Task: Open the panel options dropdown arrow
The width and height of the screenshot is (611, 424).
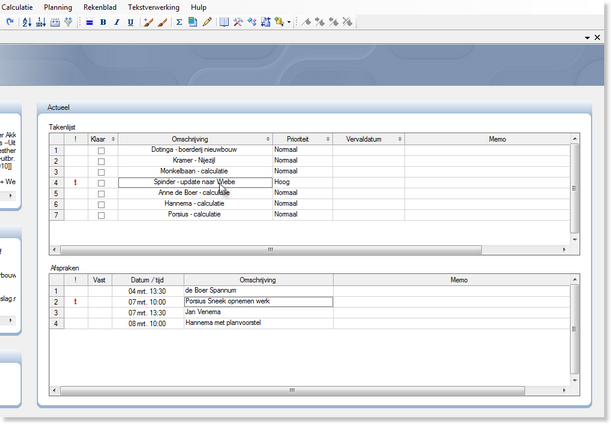Action: [587, 38]
